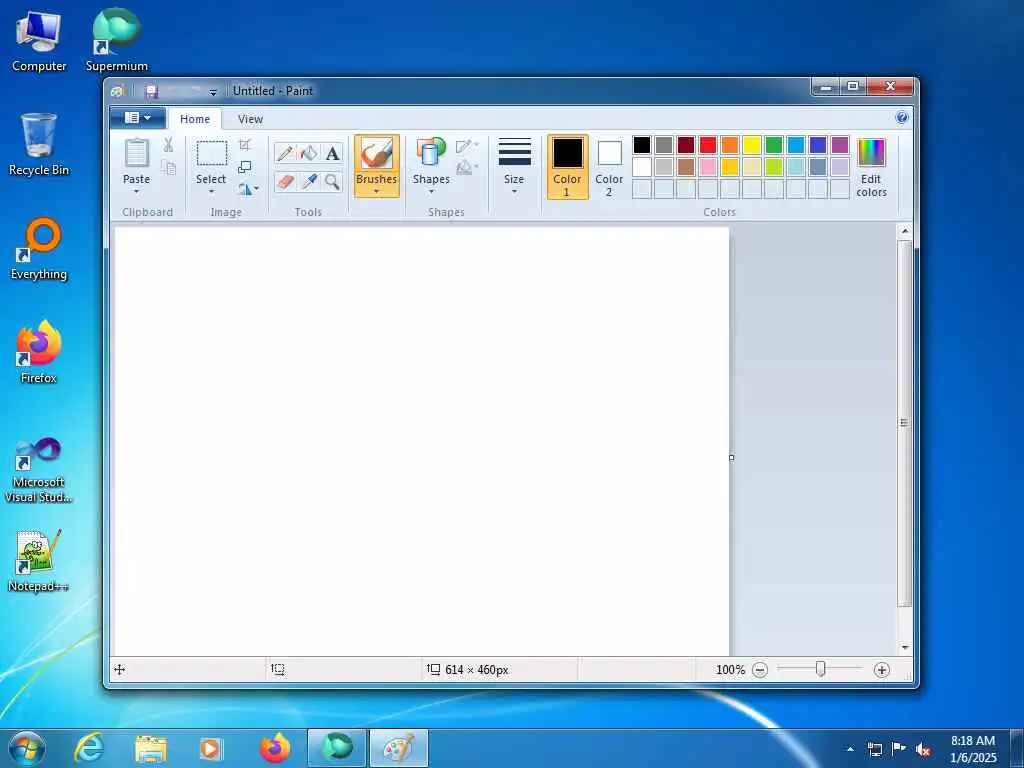Select the Color picker eyedropper tool
Image resolution: width=1024 pixels, height=768 pixels.
coord(308,182)
